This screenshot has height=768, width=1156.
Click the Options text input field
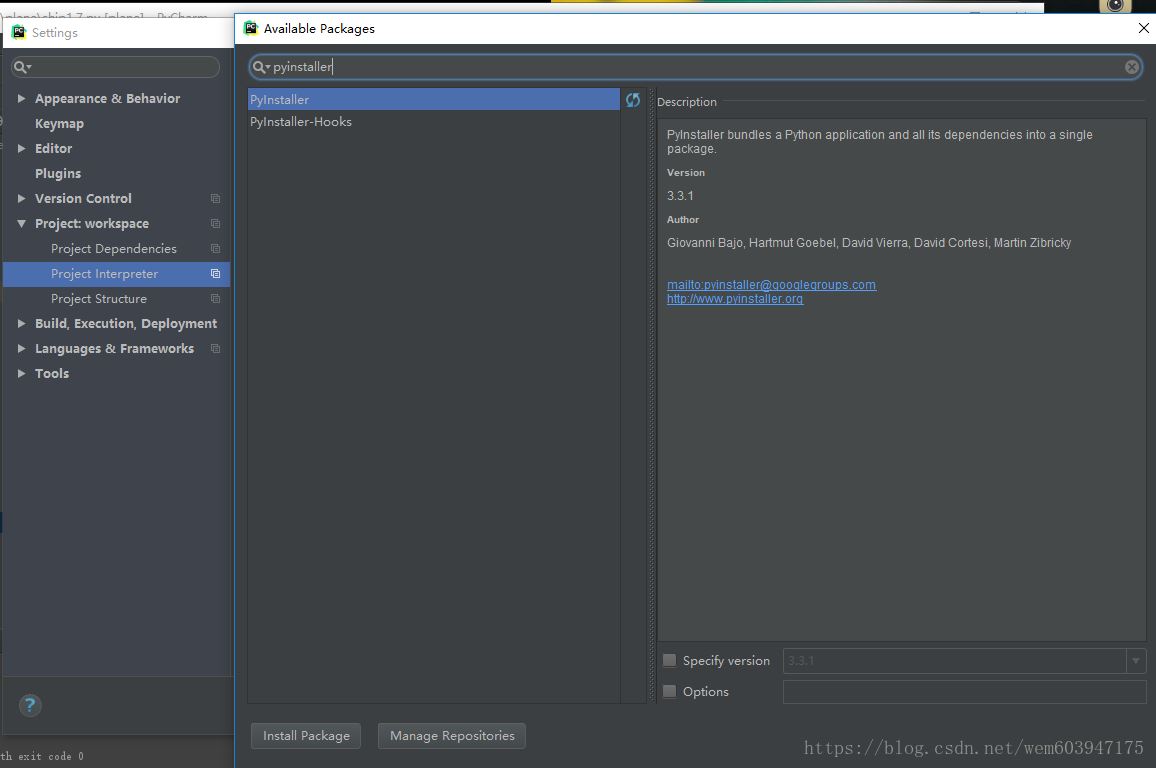[964, 691]
